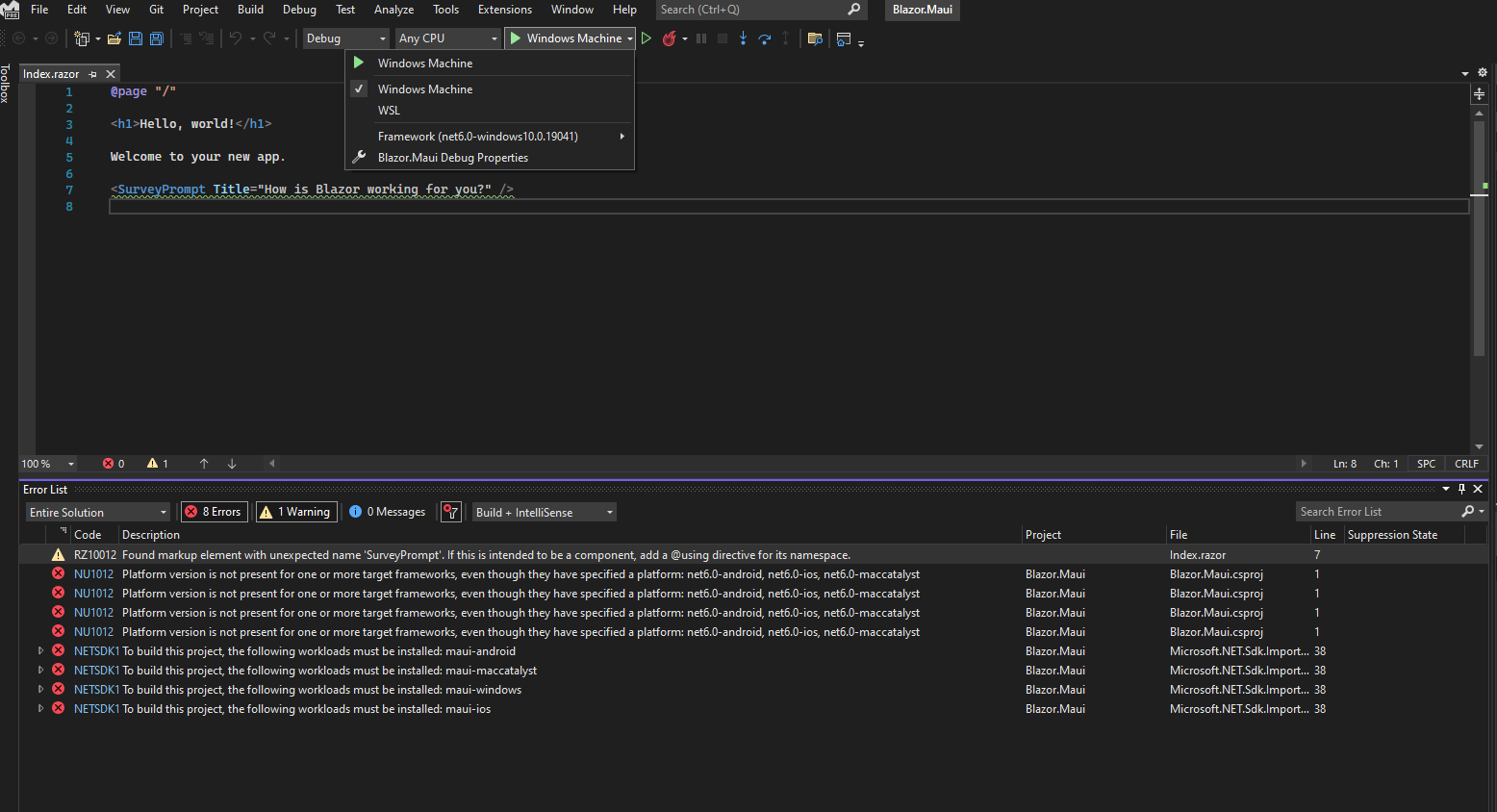
Task: Select the New Project toolbar icon
Action: 82,38
